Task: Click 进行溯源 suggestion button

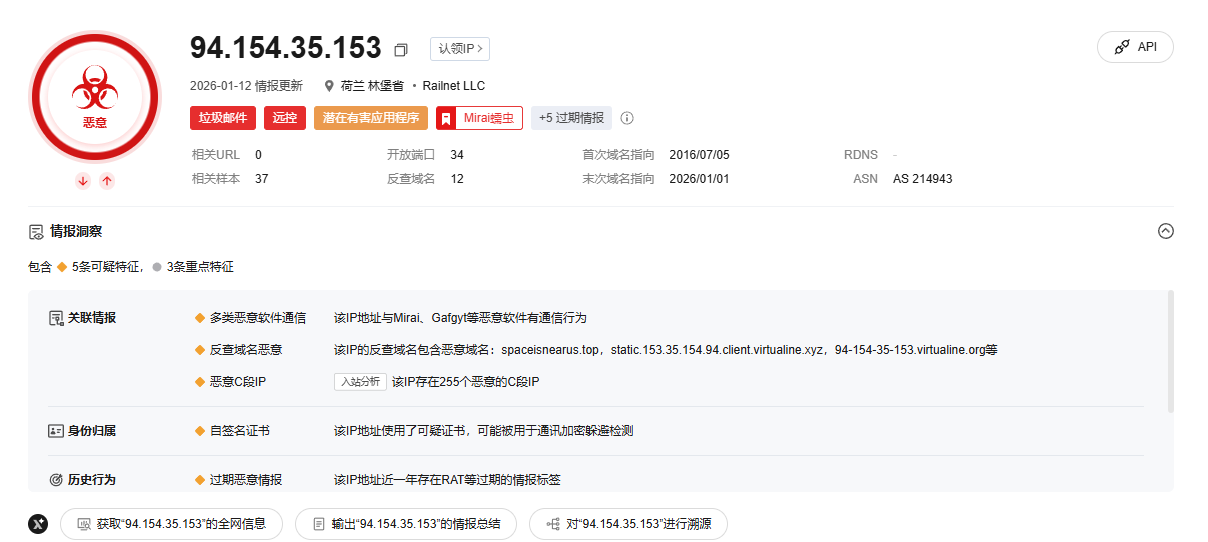Action: click(x=628, y=524)
